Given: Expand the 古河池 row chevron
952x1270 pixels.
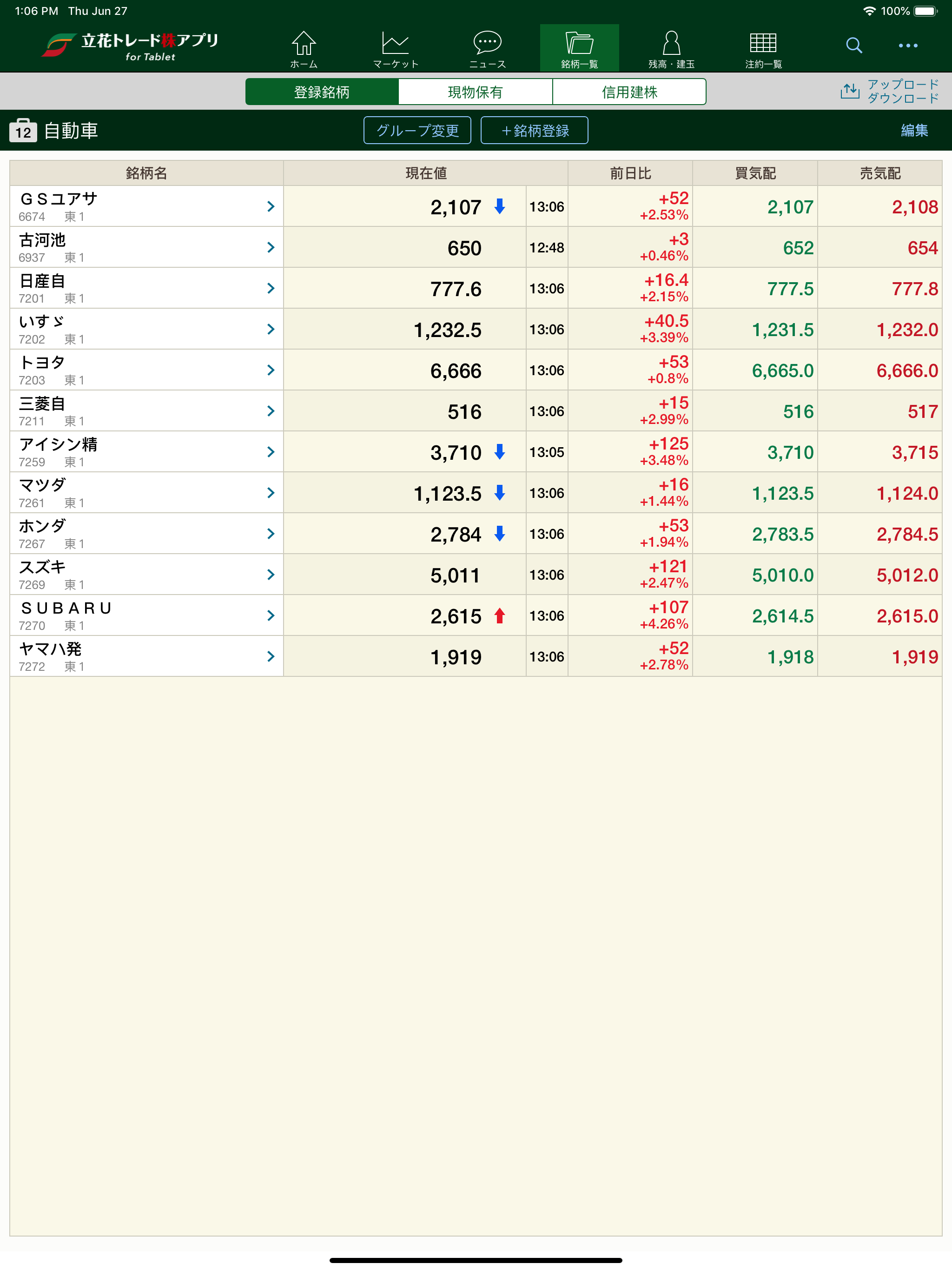Looking at the screenshot, I should [271, 247].
